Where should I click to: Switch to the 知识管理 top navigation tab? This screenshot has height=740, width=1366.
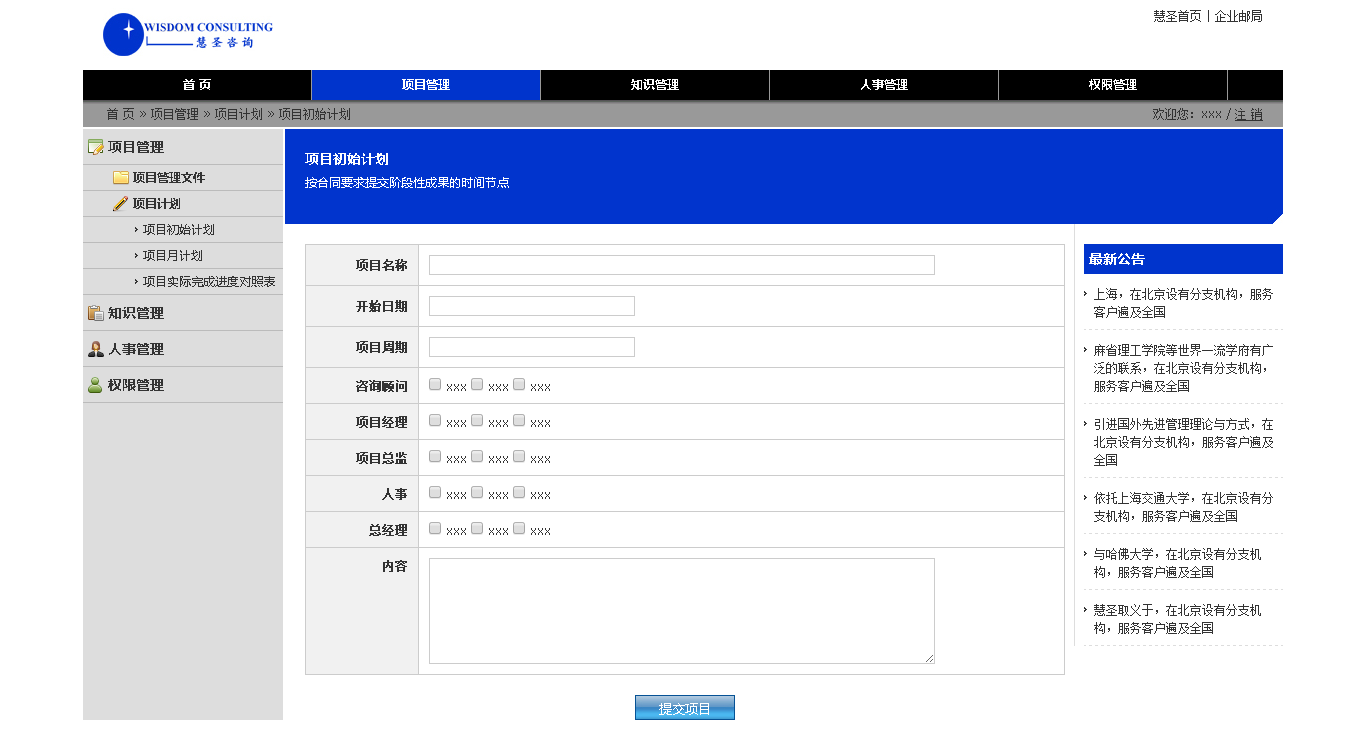(x=654, y=85)
